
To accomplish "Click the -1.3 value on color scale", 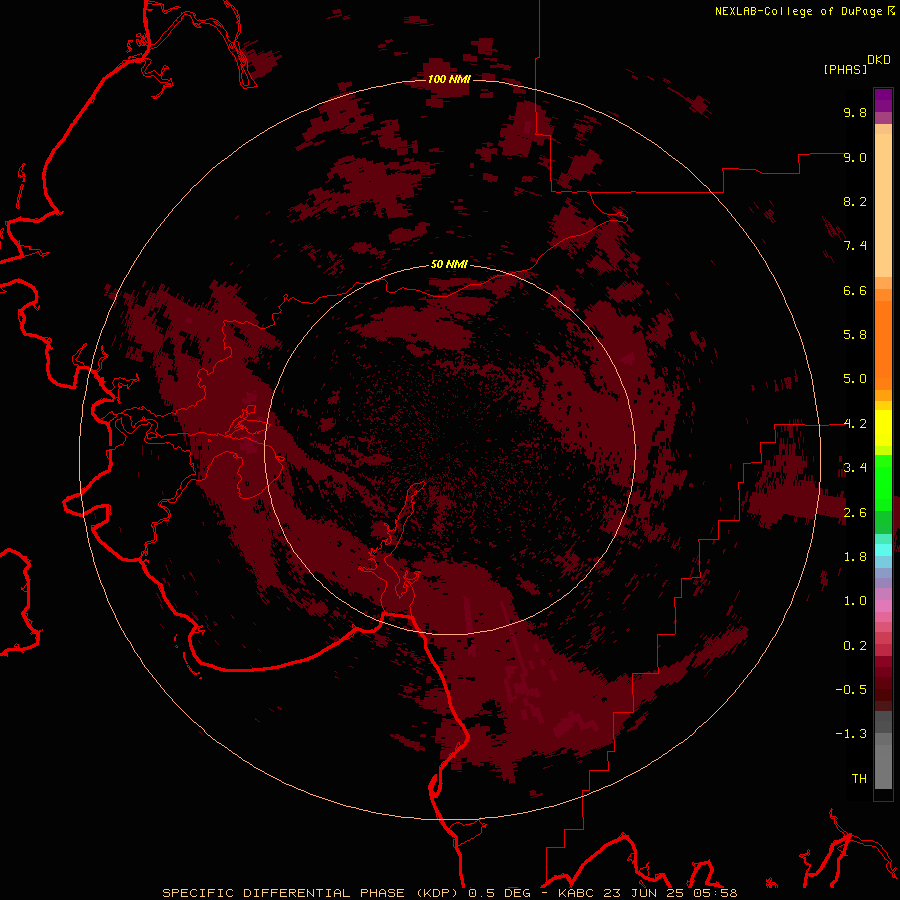I will 851,734.
